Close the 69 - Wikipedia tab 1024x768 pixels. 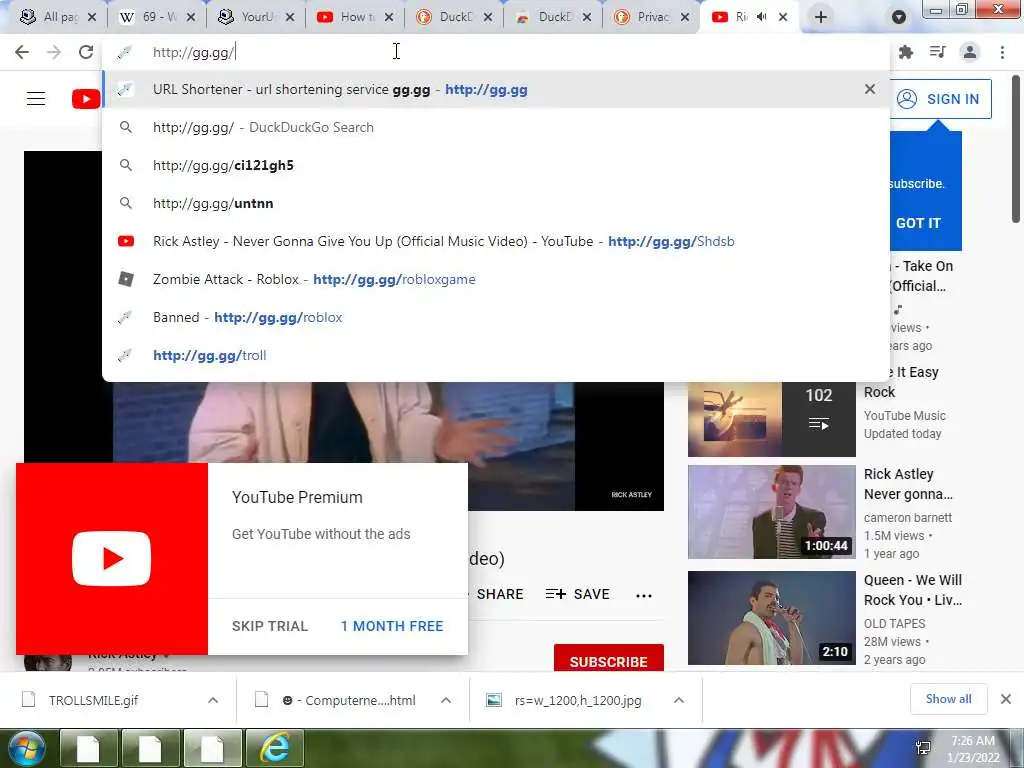(191, 18)
